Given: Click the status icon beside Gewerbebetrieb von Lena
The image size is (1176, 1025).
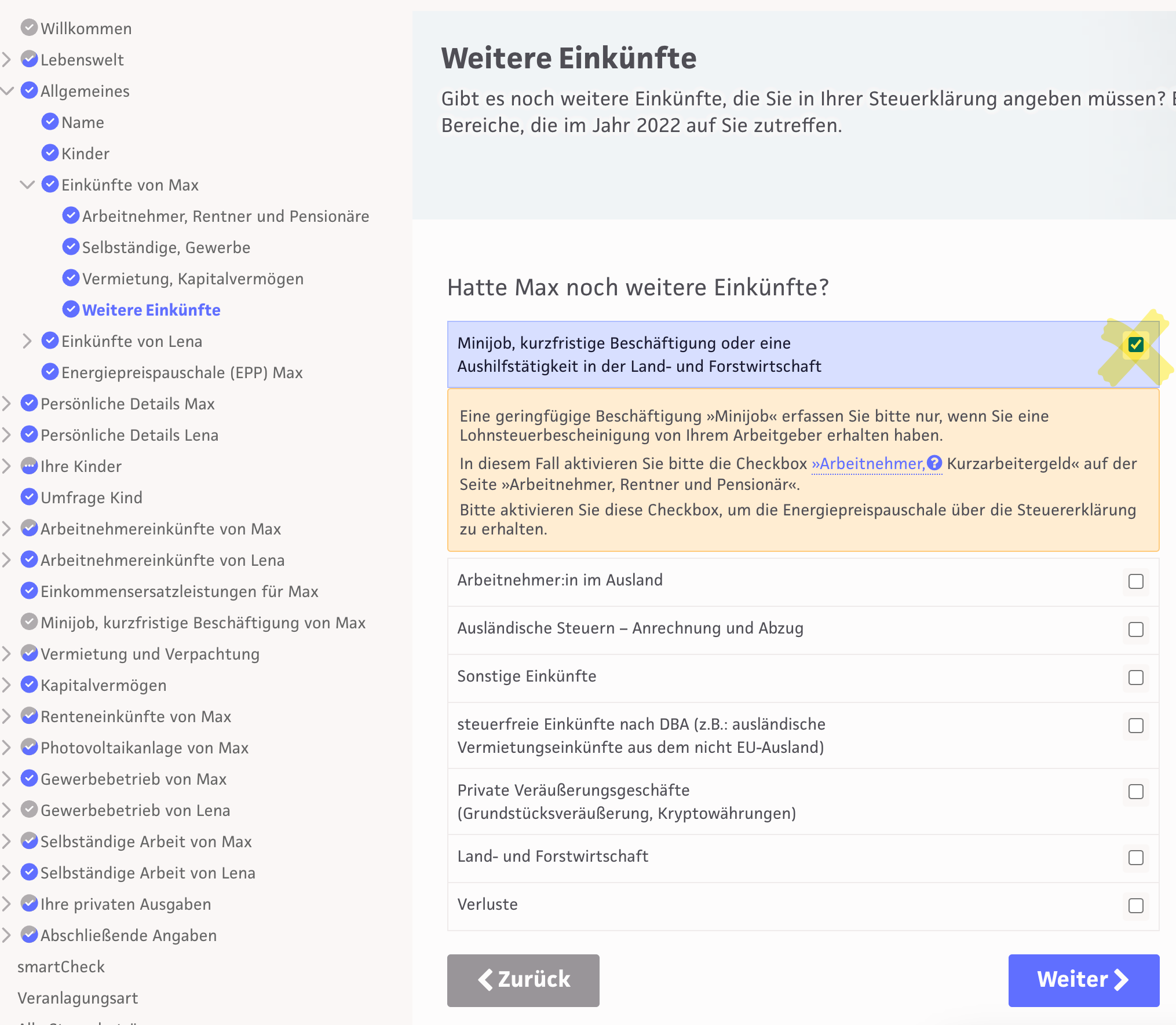Looking at the screenshot, I should [29, 810].
